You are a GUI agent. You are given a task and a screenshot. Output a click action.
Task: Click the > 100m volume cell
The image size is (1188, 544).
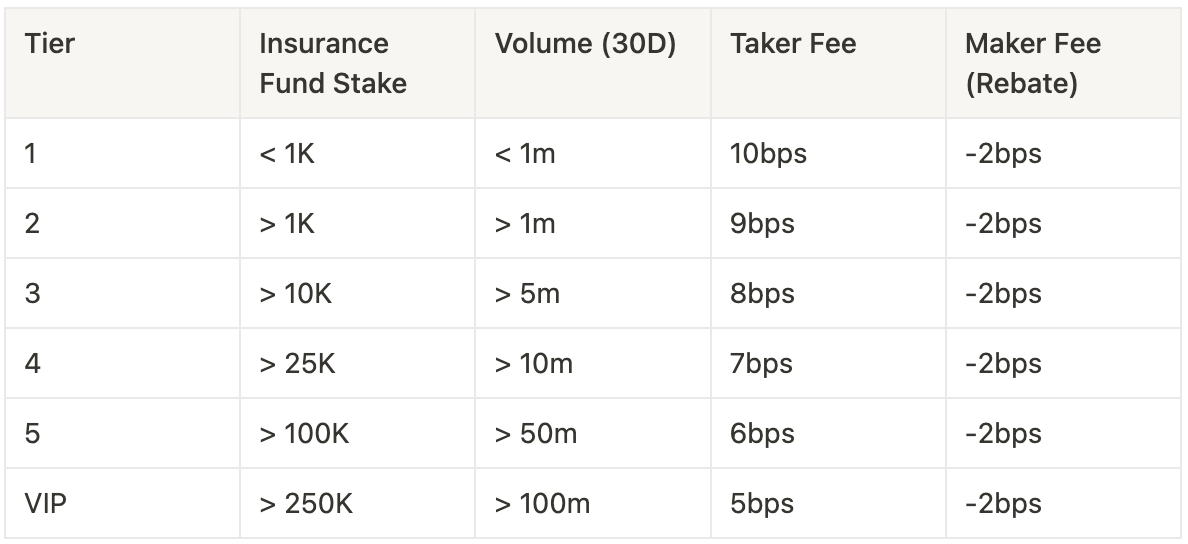(x=542, y=504)
